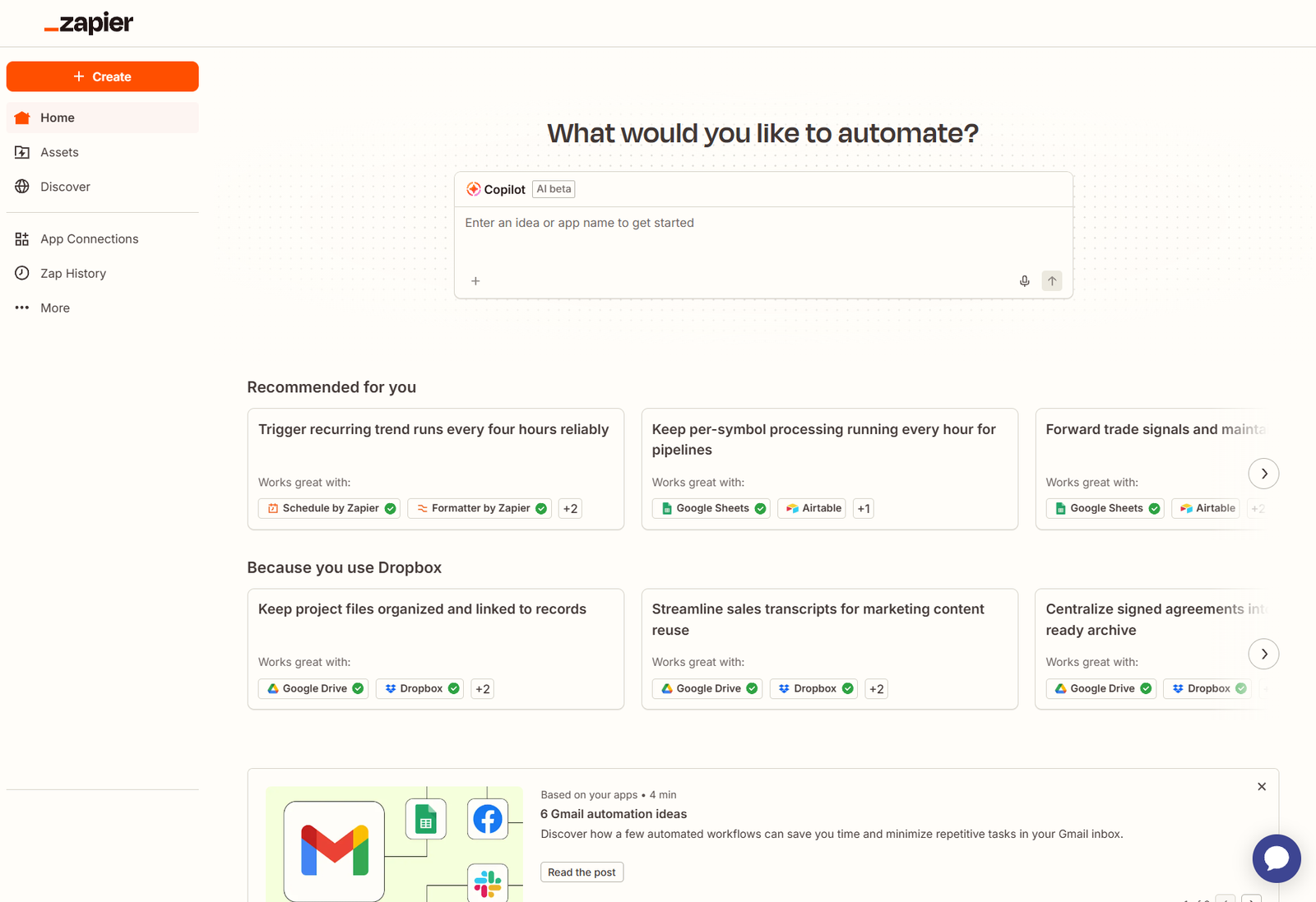Click the Gmail illustration thumbnail
The width and height of the screenshot is (1316, 902).
click(x=394, y=843)
